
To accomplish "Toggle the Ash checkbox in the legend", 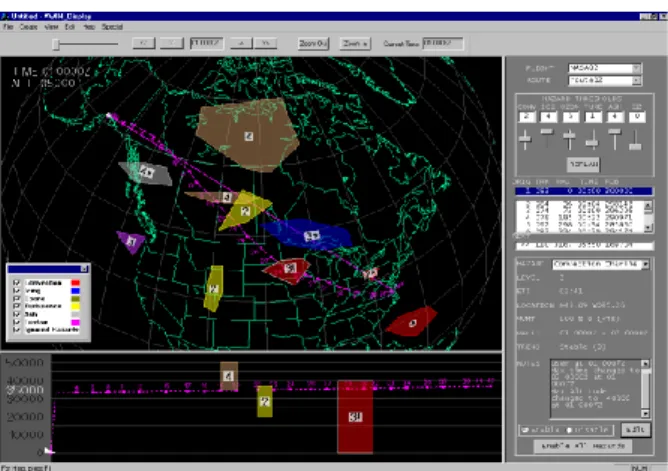I will pyautogui.click(x=17, y=314).
